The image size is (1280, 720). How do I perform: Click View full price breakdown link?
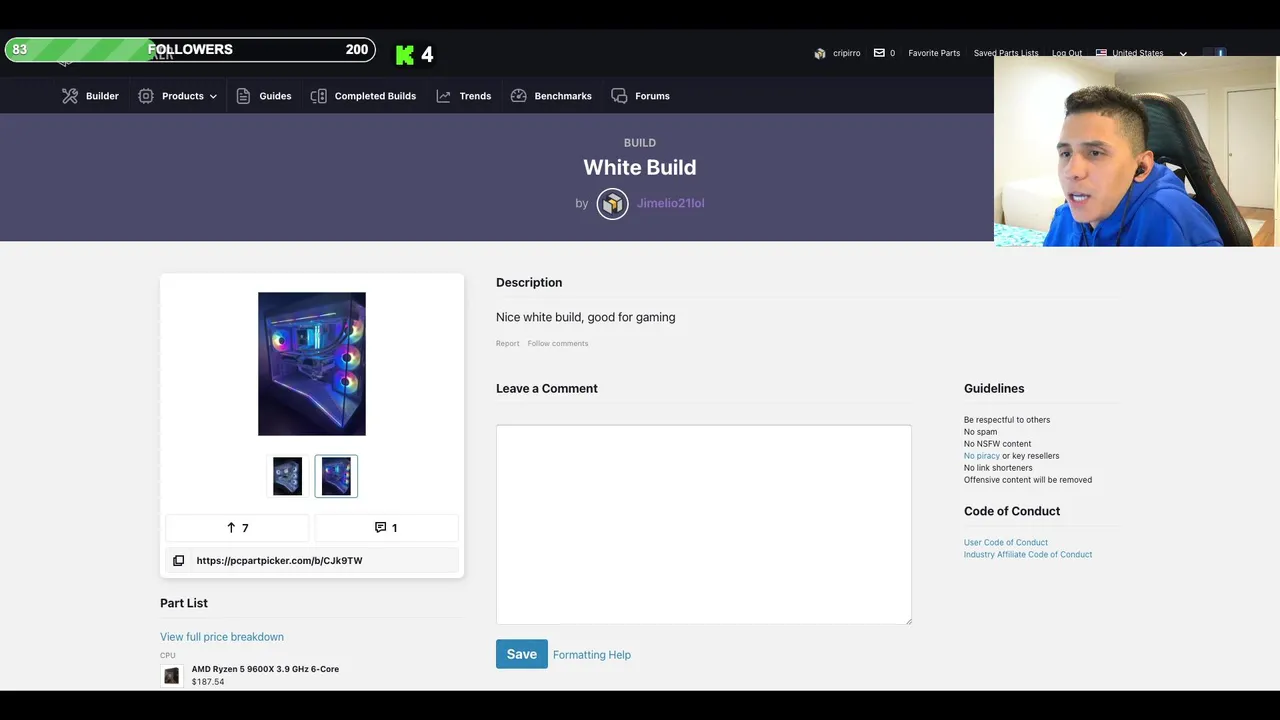[222, 637]
